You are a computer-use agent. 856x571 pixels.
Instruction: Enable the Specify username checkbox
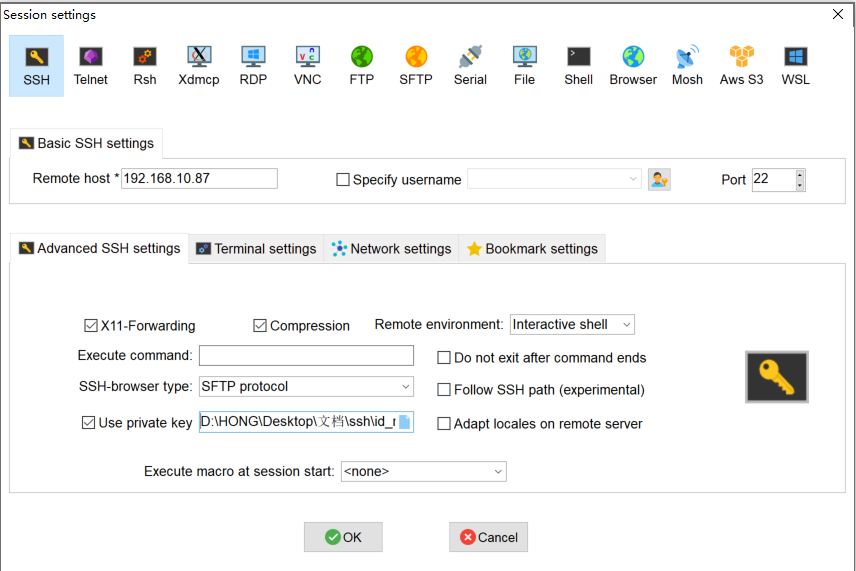343,180
